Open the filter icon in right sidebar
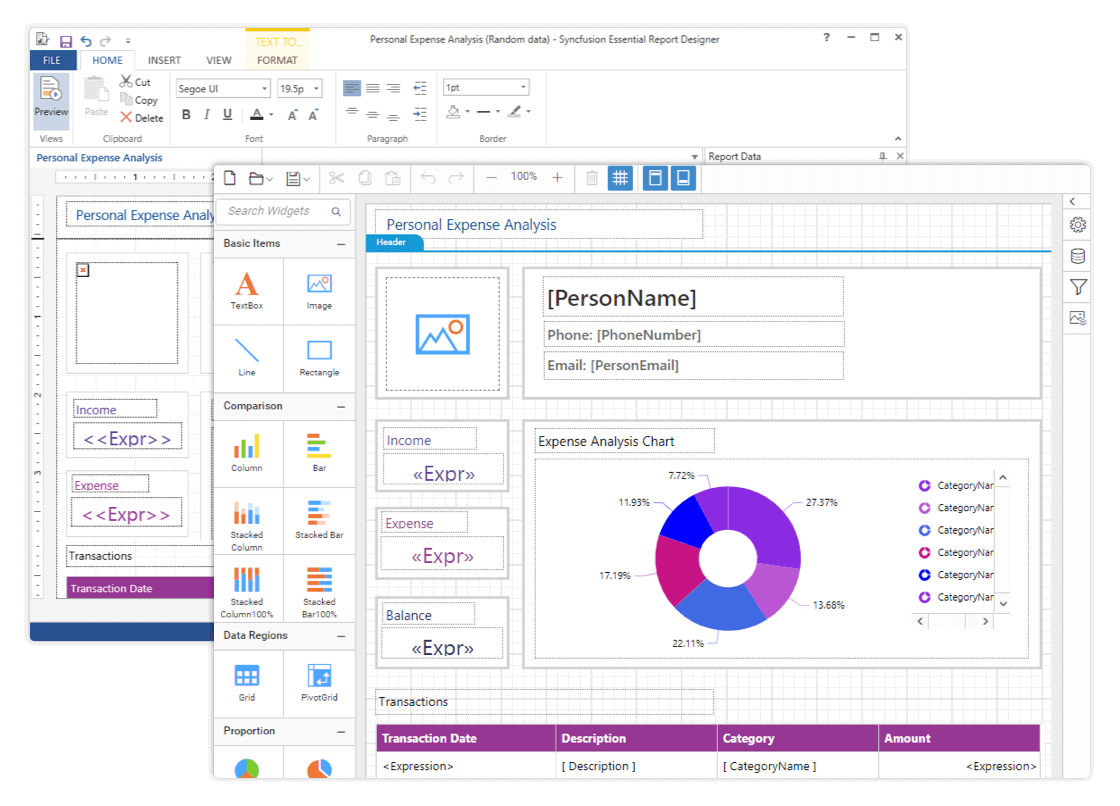The image size is (1120, 806). click(1077, 288)
